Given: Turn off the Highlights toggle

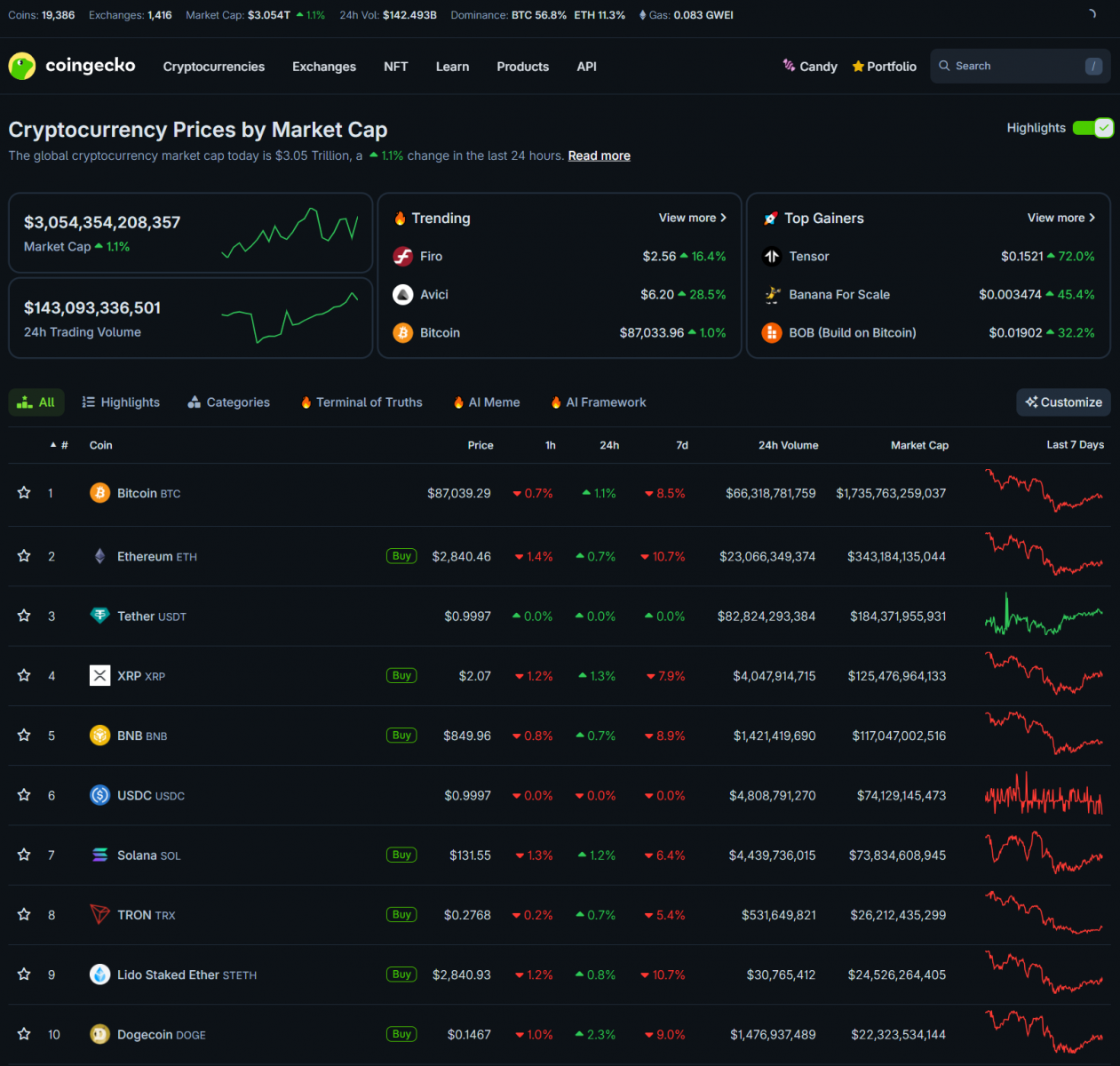Looking at the screenshot, I should [x=1092, y=128].
